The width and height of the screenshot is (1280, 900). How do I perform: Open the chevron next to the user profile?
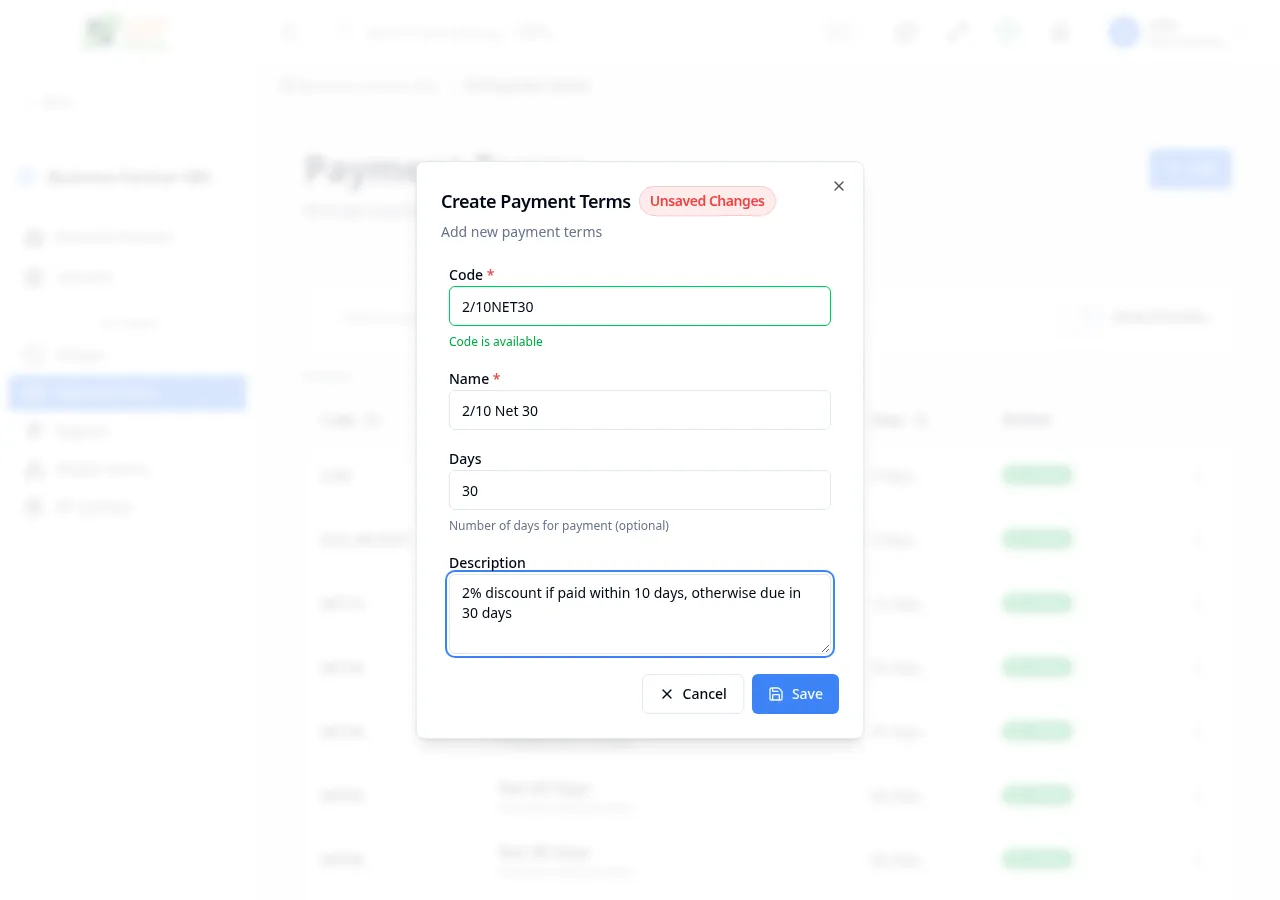pos(1240,32)
